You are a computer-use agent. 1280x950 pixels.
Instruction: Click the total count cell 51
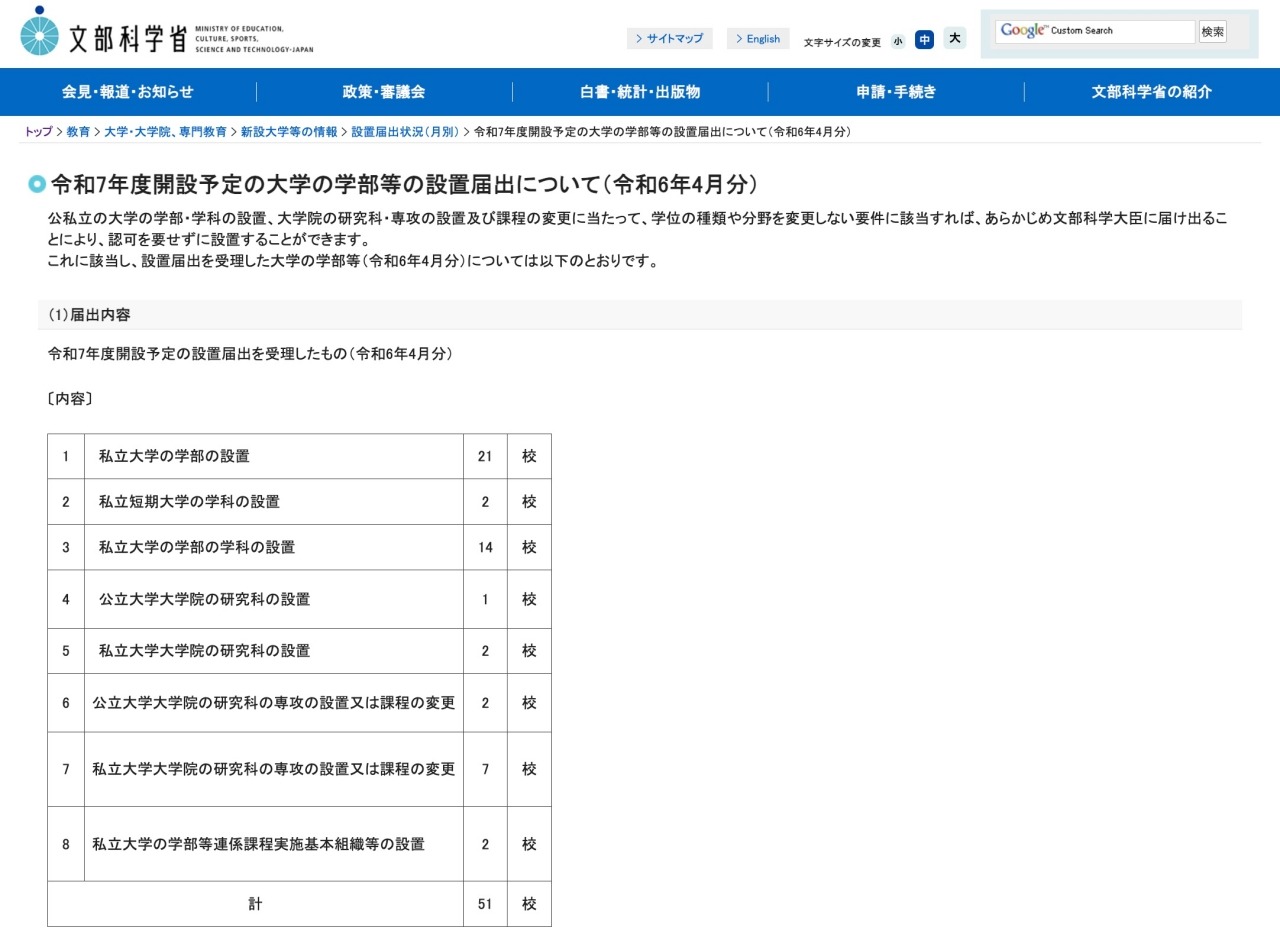tap(485, 904)
